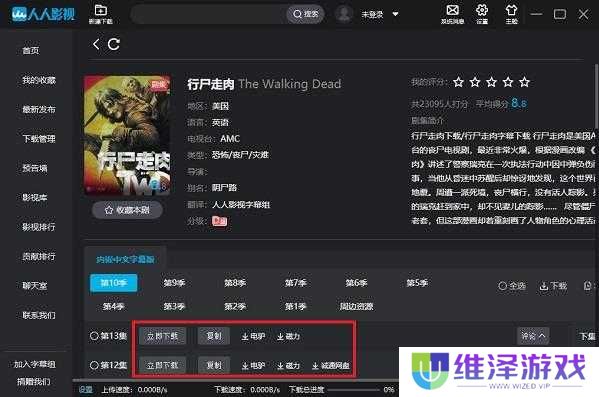The image size is (599, 397).
Task: Open the 未登录 account dropdown arrow
Action: point(395,14)
